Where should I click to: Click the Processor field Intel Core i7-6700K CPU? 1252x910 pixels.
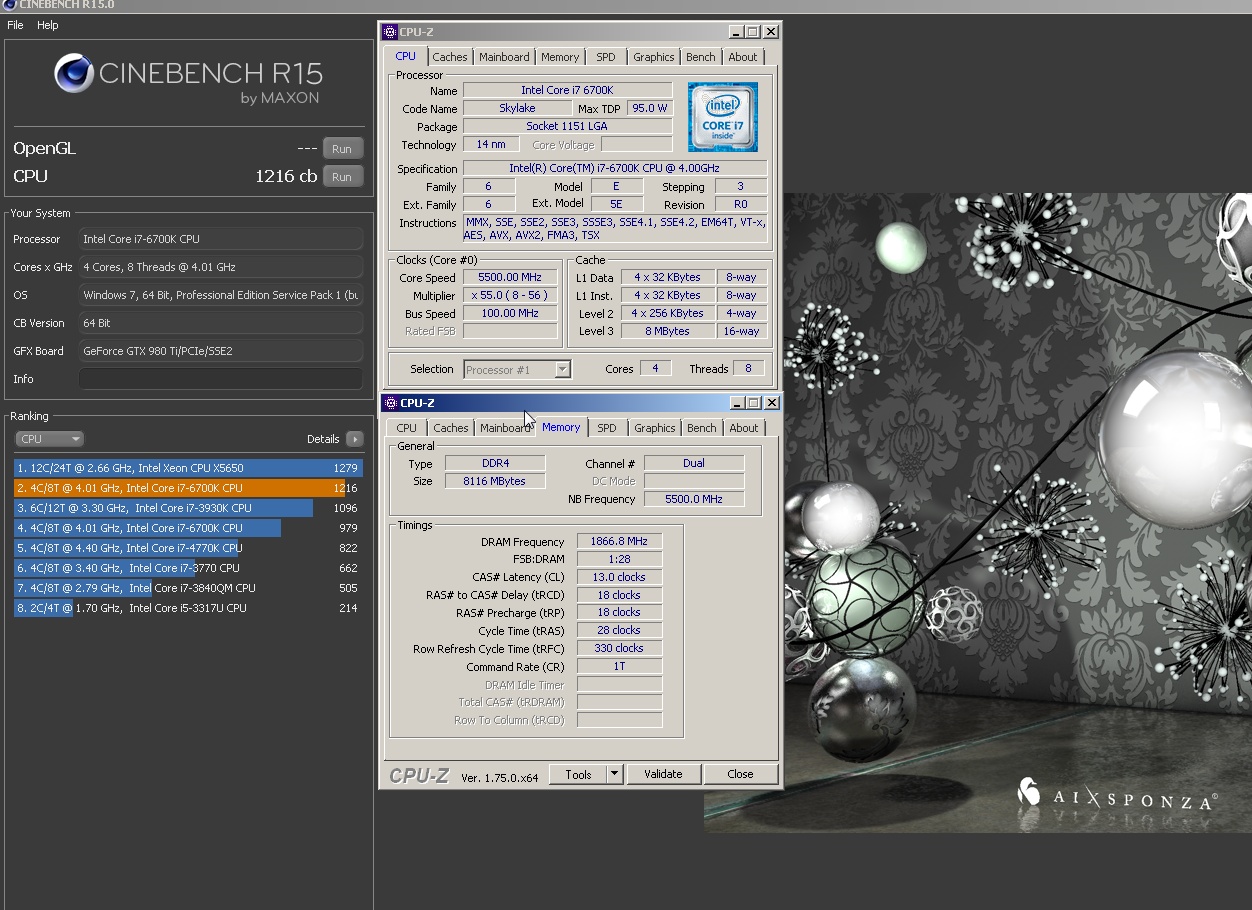pos(220,239)
